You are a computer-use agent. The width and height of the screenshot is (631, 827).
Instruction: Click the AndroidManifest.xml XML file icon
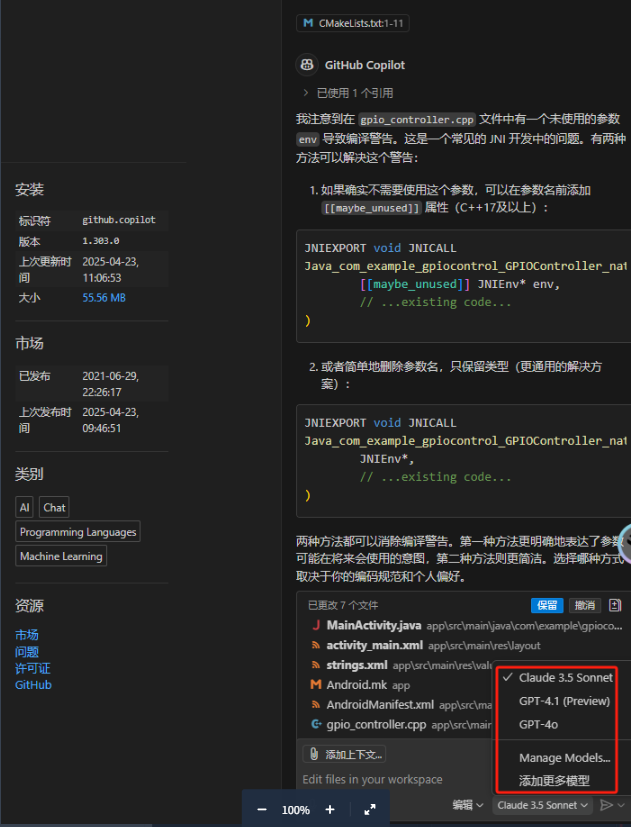(316, 705)
